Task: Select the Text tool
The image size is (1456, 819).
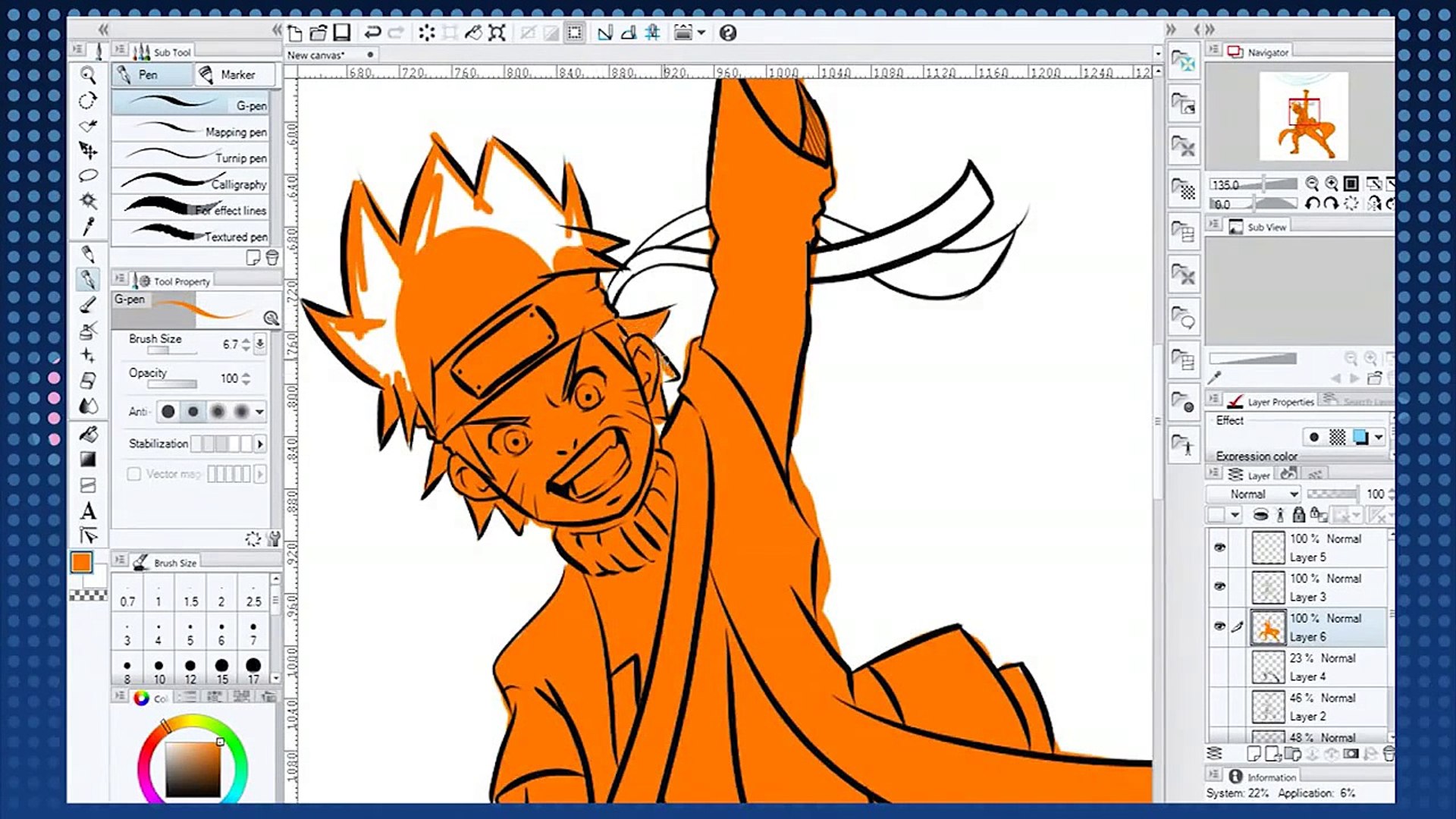Action: pos(88,511)
